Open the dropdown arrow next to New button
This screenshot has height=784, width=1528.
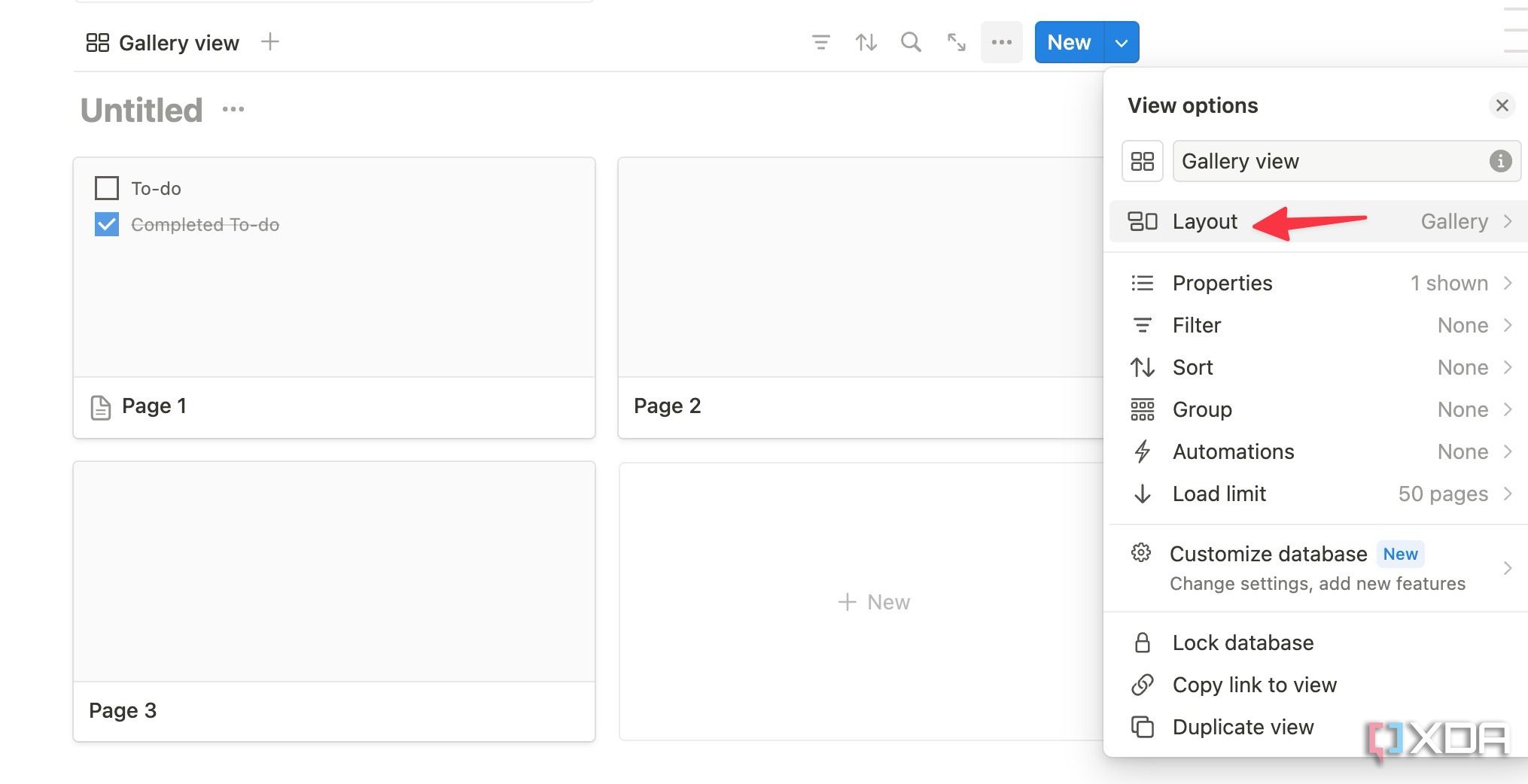coord(1122,43)
